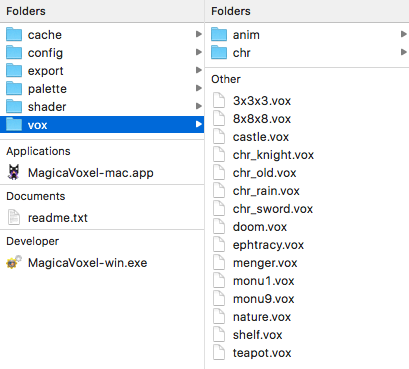This screenshot has width=409, height=369.
Task: Click the shelf.vox file icon
Action: pyautogui.click(x=219, y=334)
